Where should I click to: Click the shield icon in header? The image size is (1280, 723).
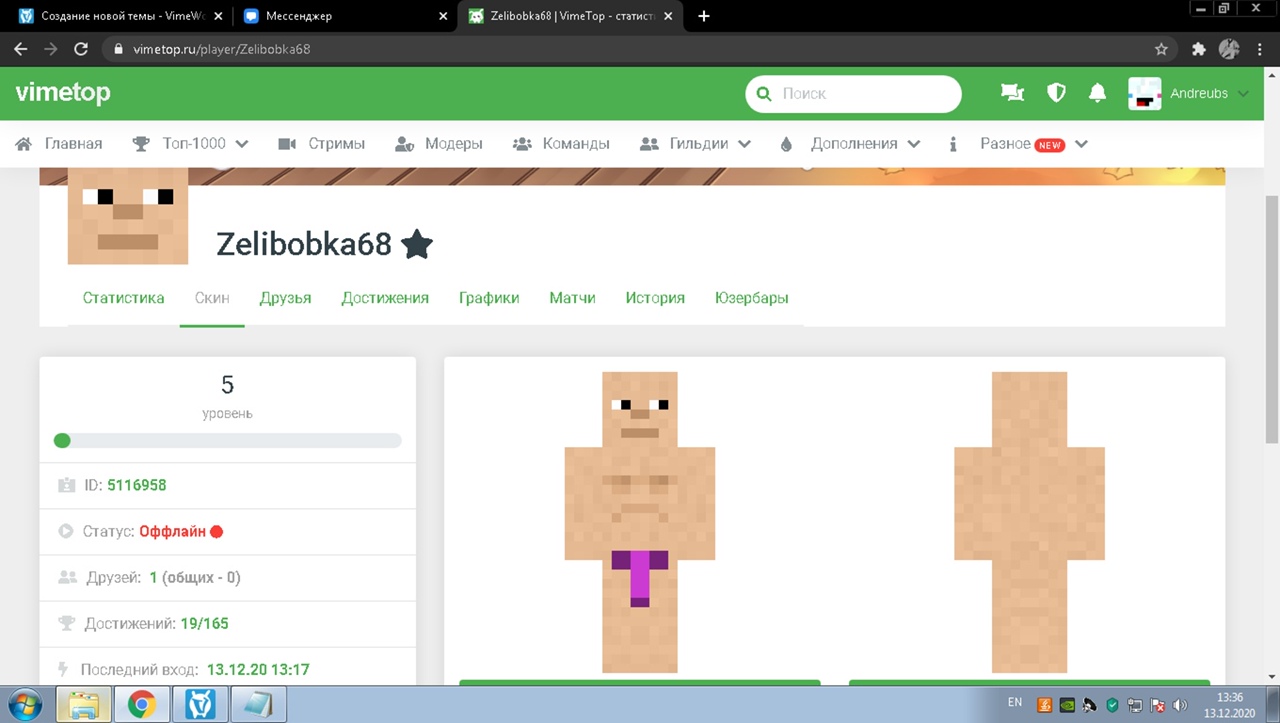coord(1056,93)
